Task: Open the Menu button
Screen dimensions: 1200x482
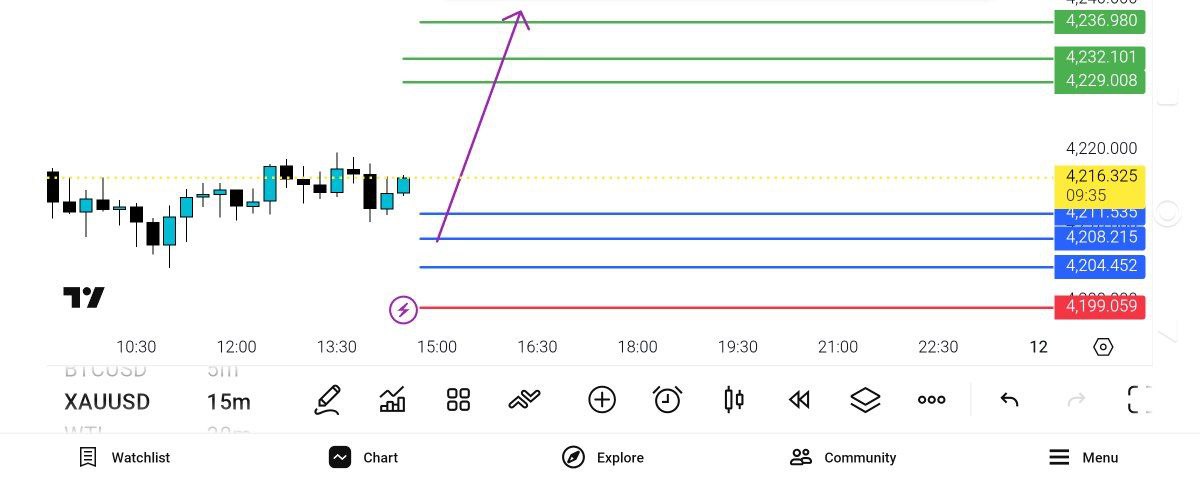Action: tap(1083, 458)
